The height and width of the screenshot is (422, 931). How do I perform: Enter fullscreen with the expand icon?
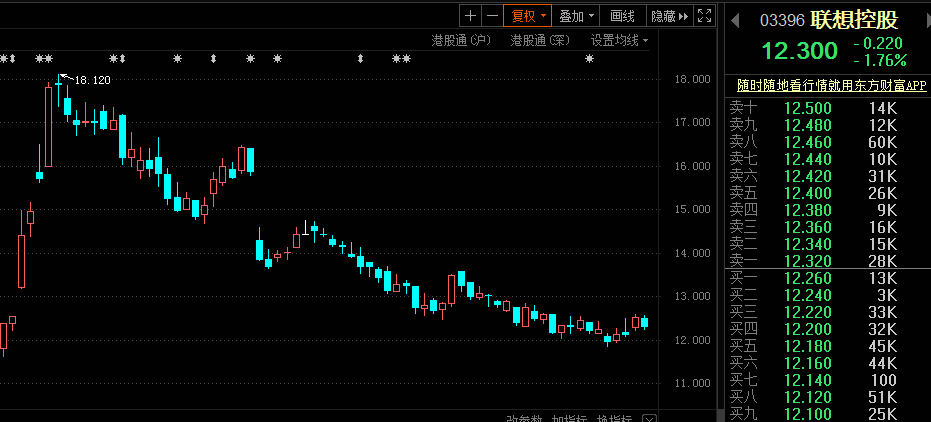pyautogui.click(x=704, y=15)
